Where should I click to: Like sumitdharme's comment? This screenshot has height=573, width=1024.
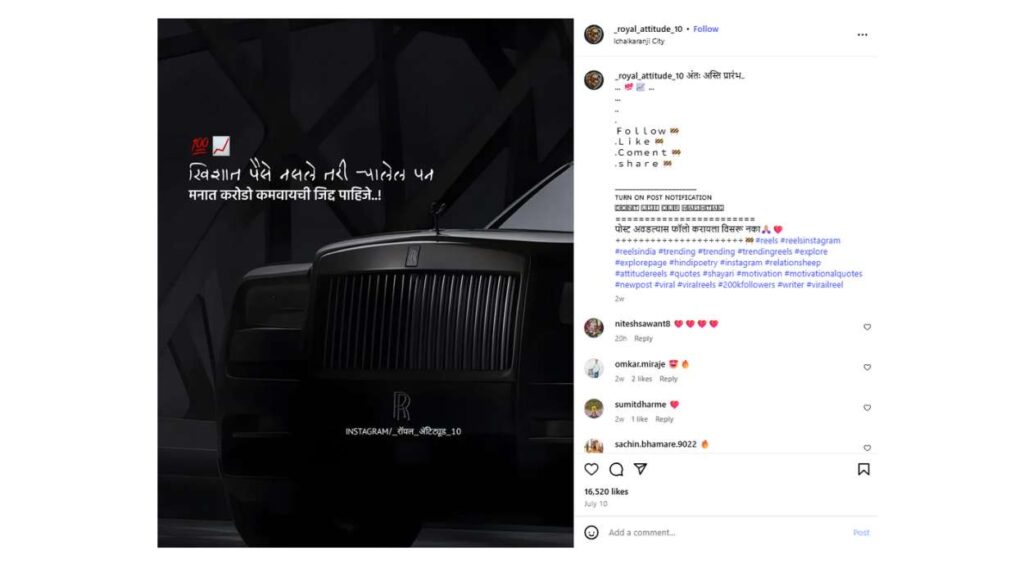point(867,408)
